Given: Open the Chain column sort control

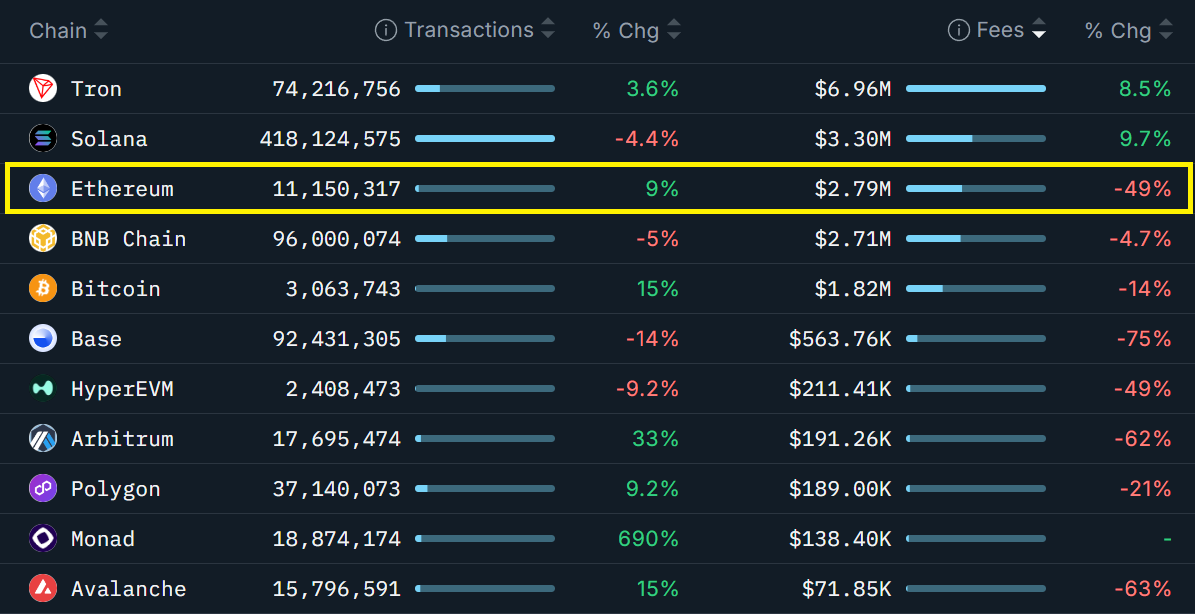Looking at the screenshot, I should 100,29.
